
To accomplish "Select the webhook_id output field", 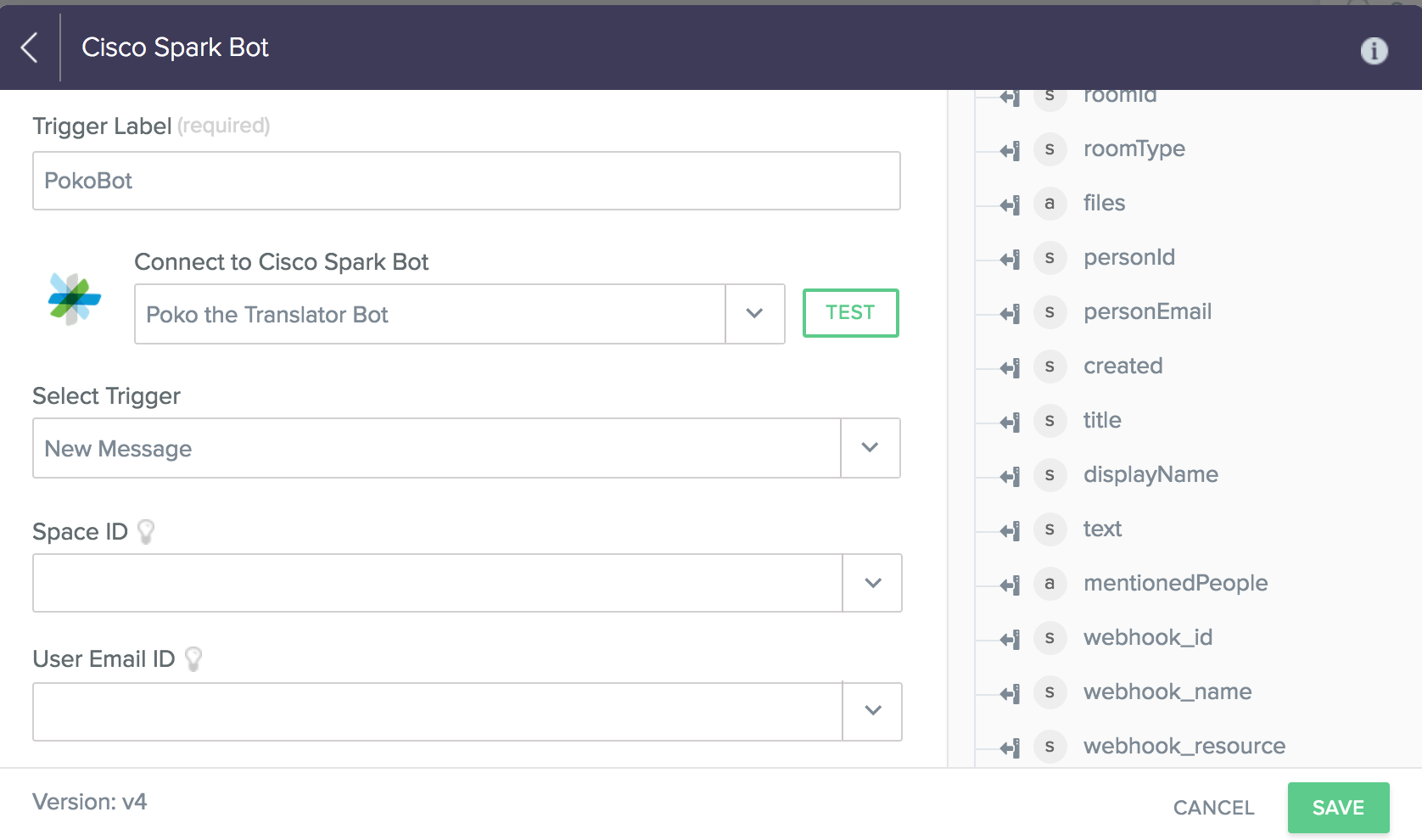I will tap(1148, 638).
